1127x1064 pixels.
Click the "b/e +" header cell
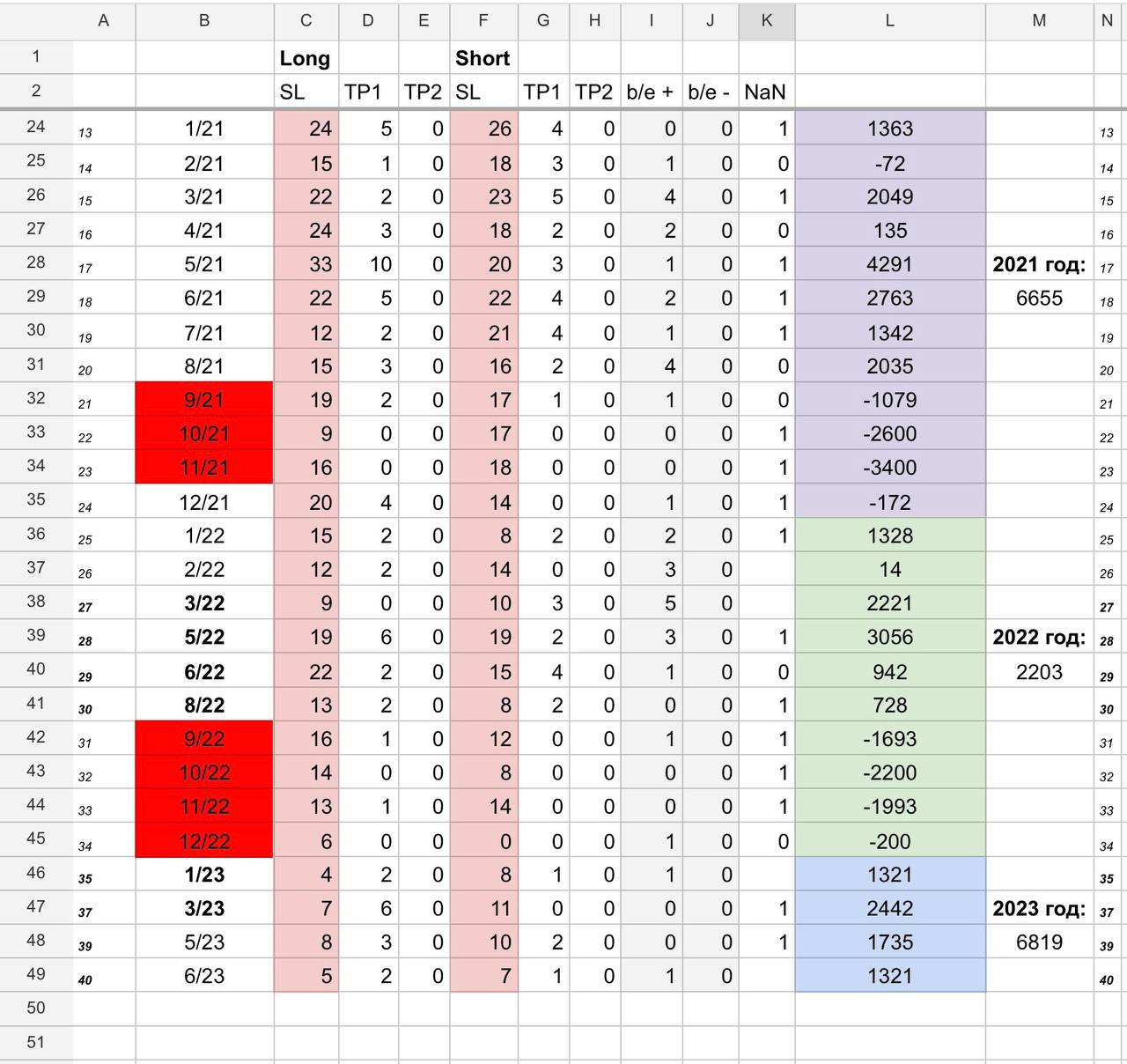(x=651, y=92)
